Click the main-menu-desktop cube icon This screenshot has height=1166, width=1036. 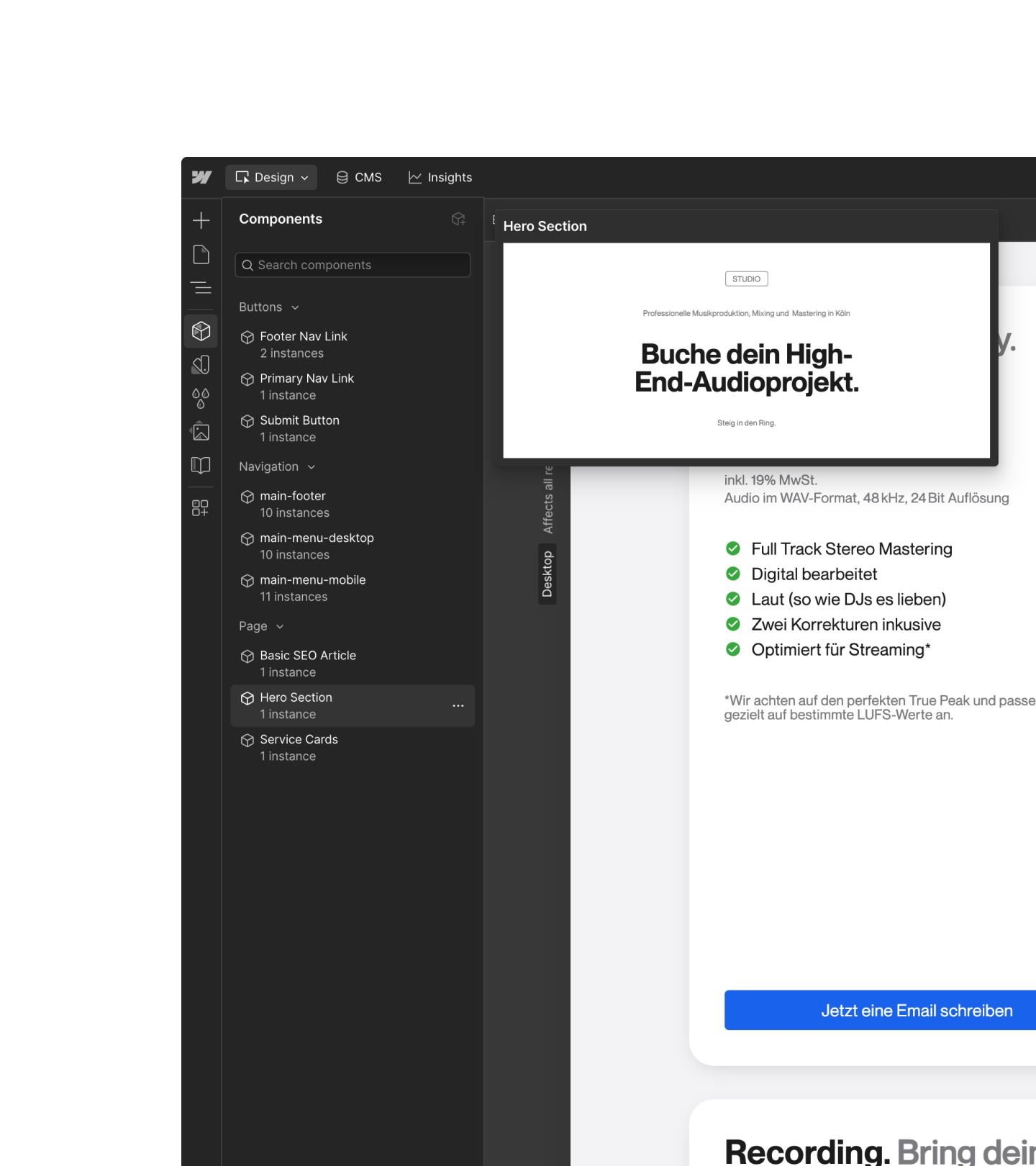247,538
